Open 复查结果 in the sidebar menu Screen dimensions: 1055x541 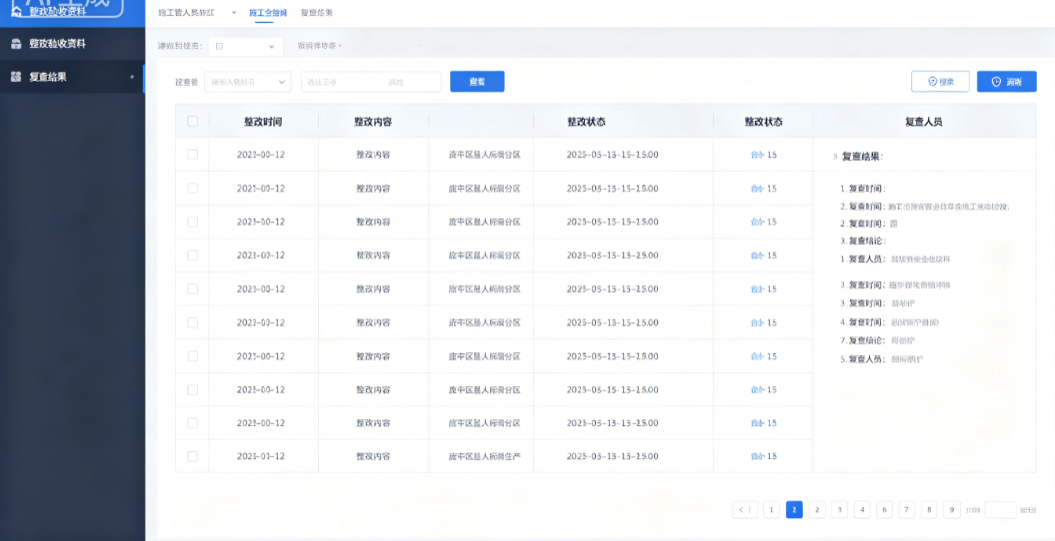tap(72, 77)
